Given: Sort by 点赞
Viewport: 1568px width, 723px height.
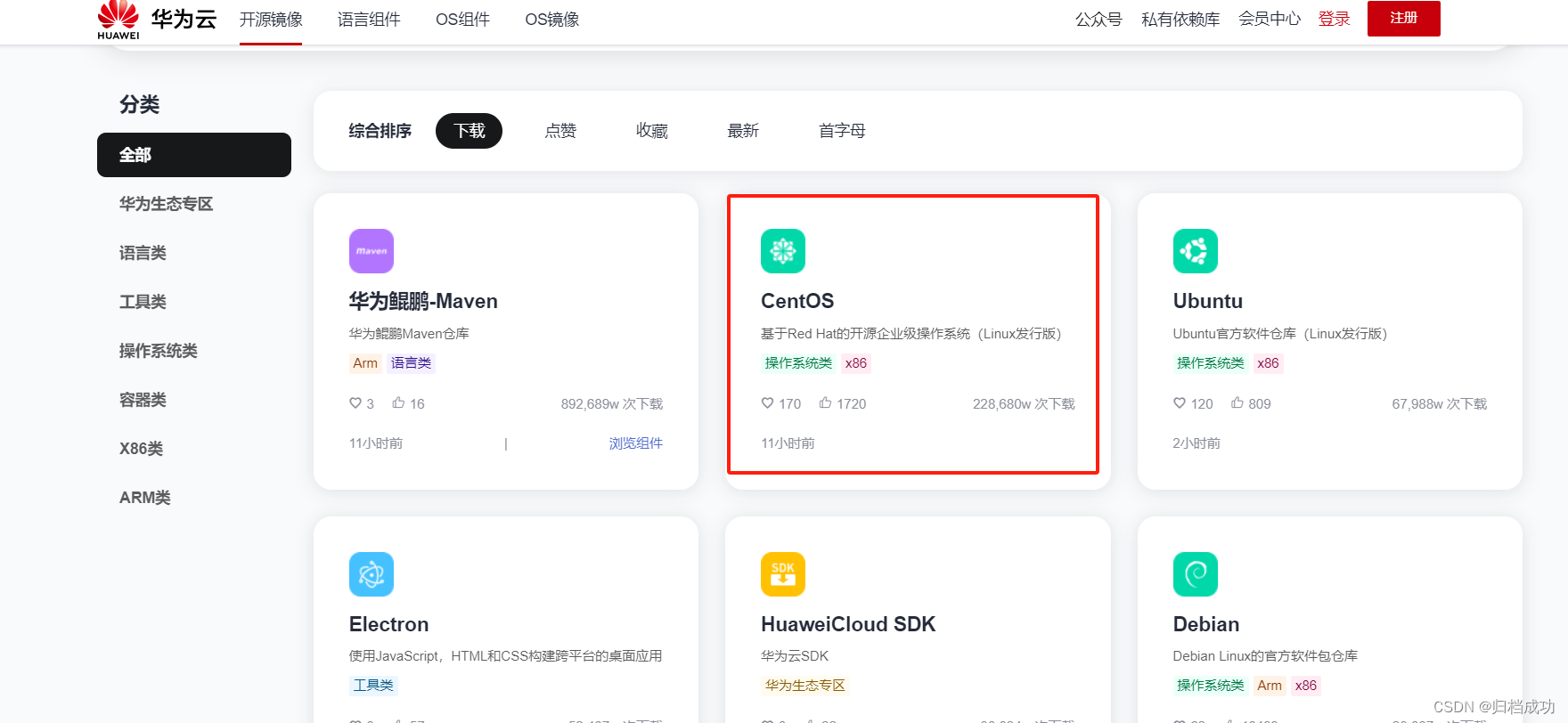Looking at the screenshot, I should pyautogui.click(x=561, y=131).
